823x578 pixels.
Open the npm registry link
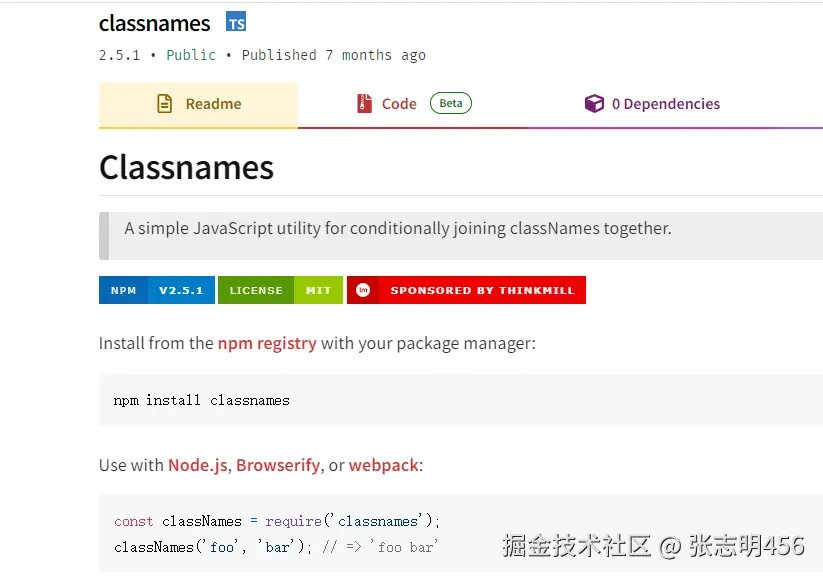coord(267,343)
